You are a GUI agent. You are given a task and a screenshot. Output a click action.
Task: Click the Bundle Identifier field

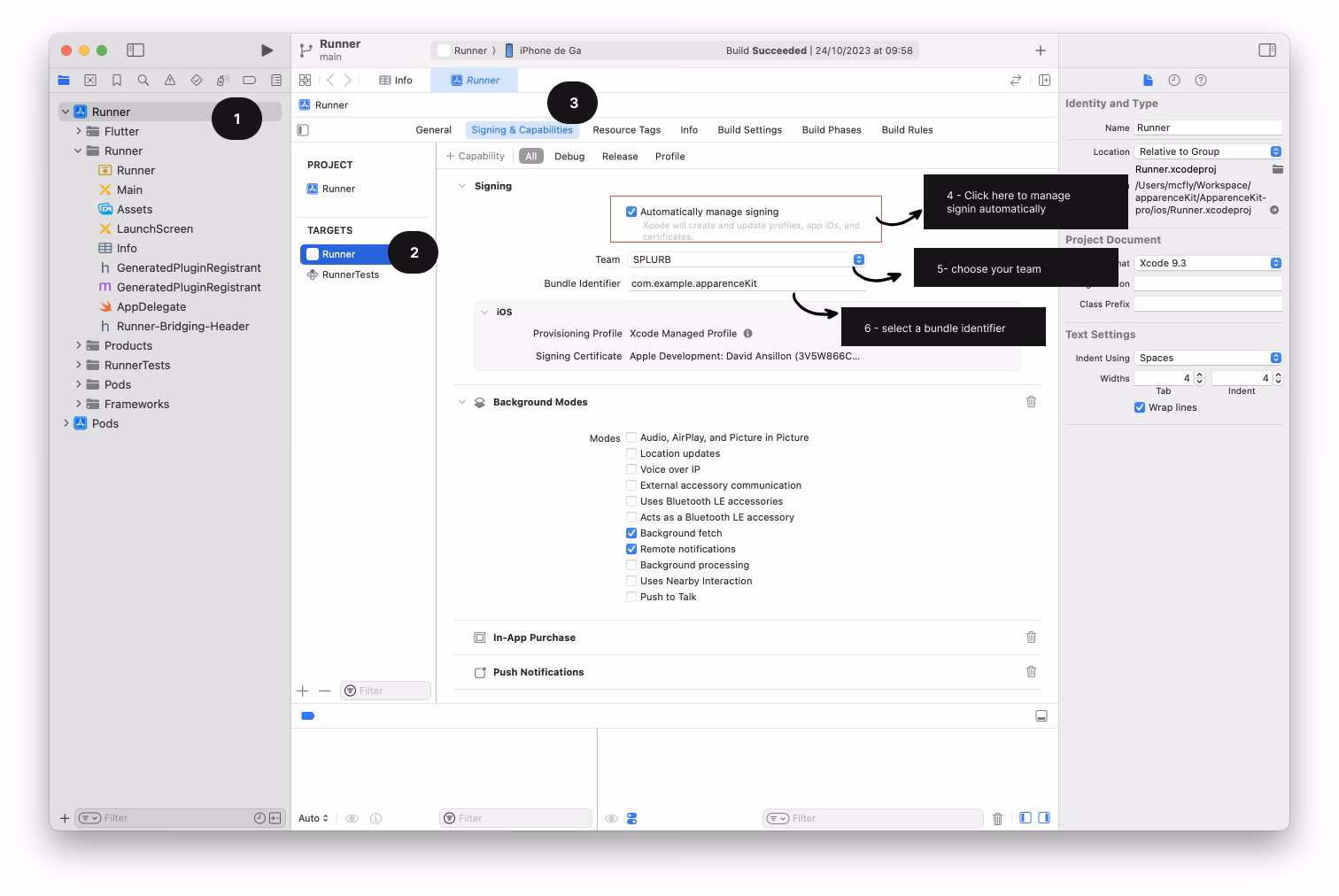click(747, 283)
